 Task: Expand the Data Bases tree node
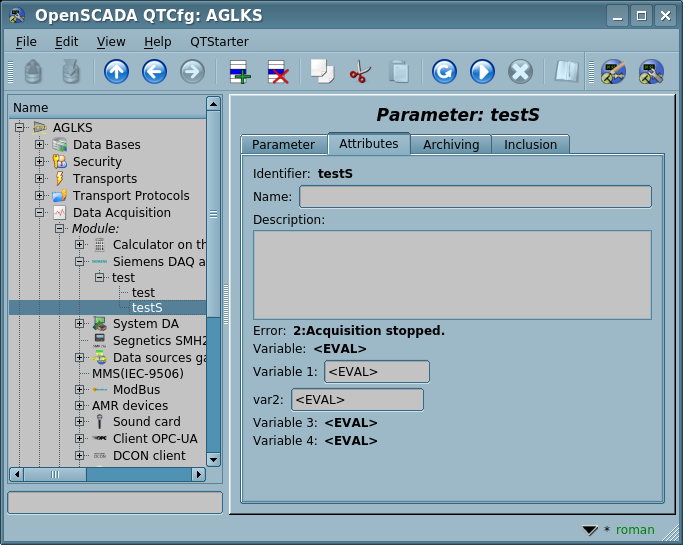[x=40, y=145]
